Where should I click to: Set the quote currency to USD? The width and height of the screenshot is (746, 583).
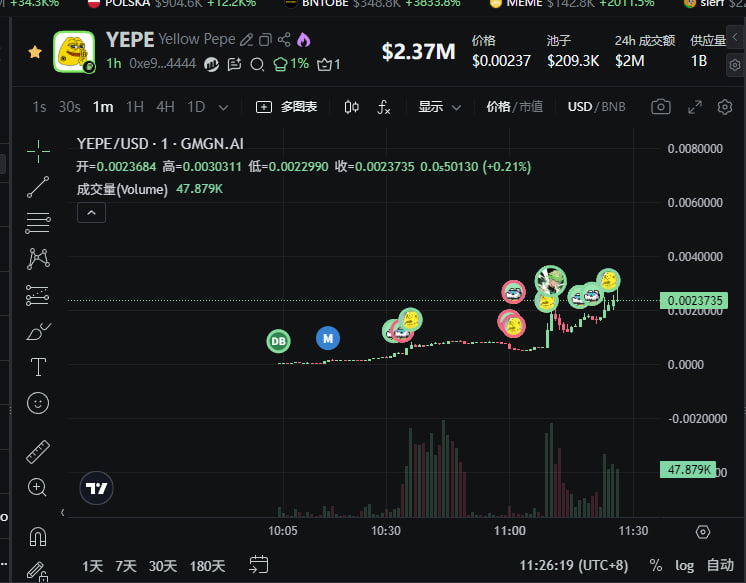[579, 107]
